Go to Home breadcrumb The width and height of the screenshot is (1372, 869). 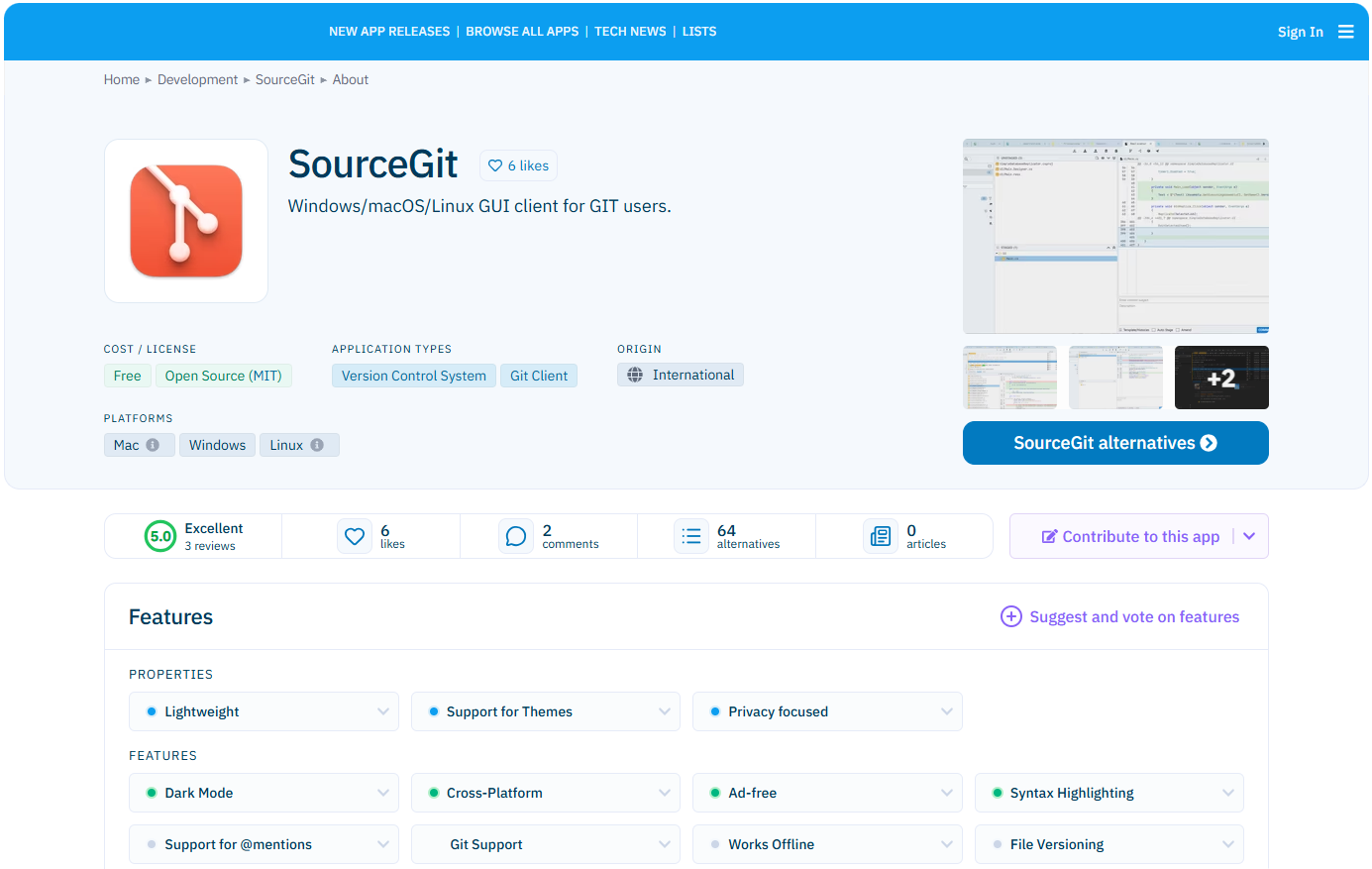coord(122,79)
